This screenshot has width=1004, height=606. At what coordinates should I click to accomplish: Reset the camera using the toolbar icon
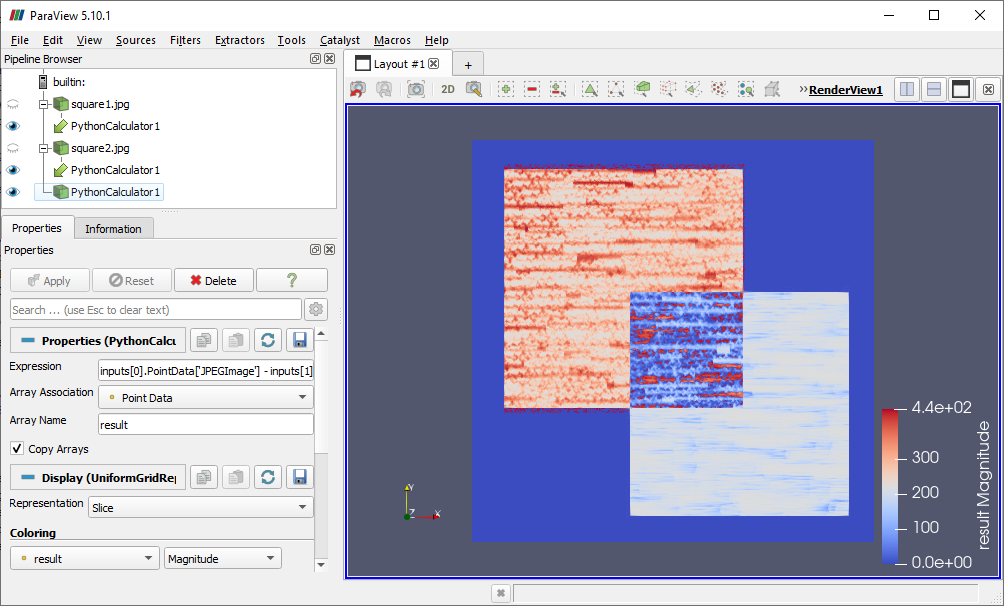357,89
